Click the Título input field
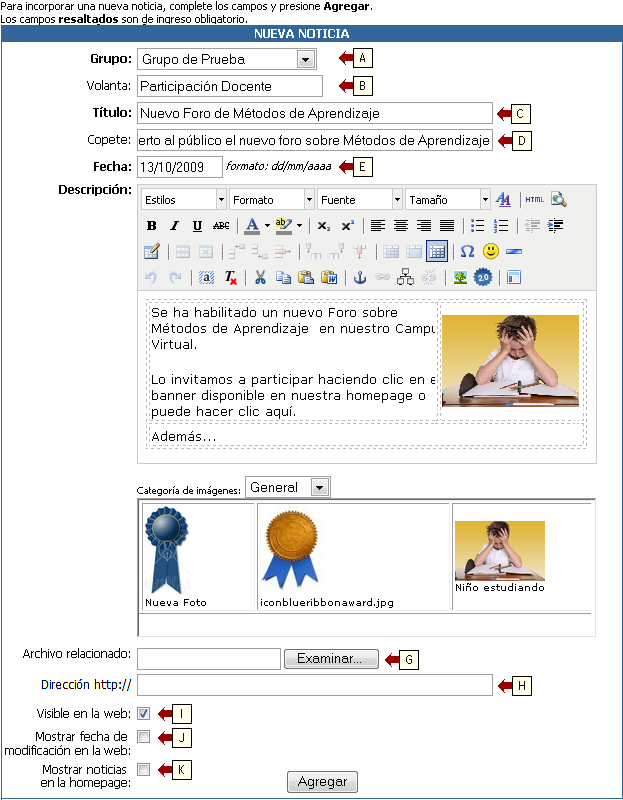Viewport: 623px width, 800px height. (315, 113)
